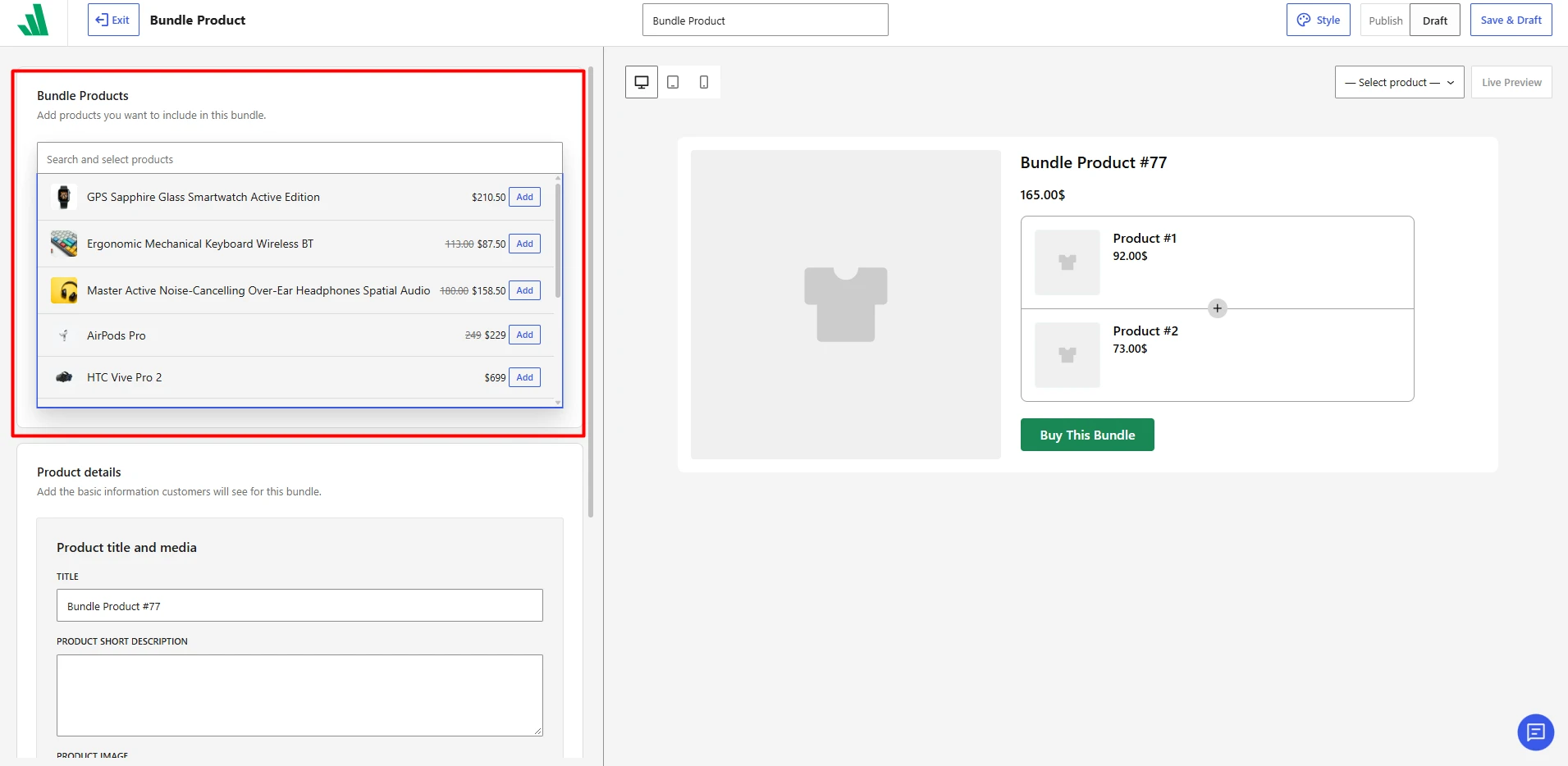The height and width of the screenshot is (766, 1568).
Task: Click the Product #1 name in preview
Action: point(1145,238)
